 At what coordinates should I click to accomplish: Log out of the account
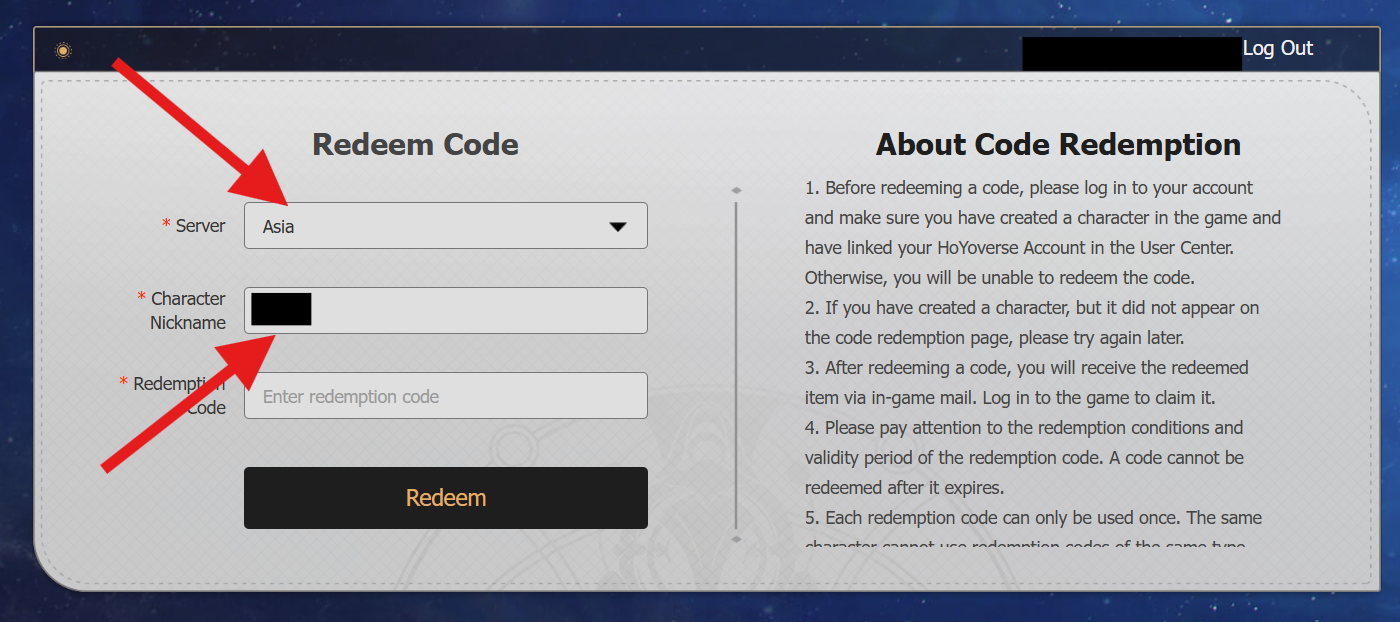point(1277,48)
